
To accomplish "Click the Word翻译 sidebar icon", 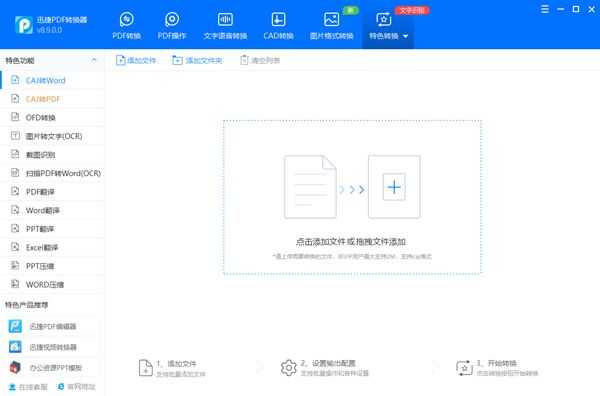I will click(15, 210).
